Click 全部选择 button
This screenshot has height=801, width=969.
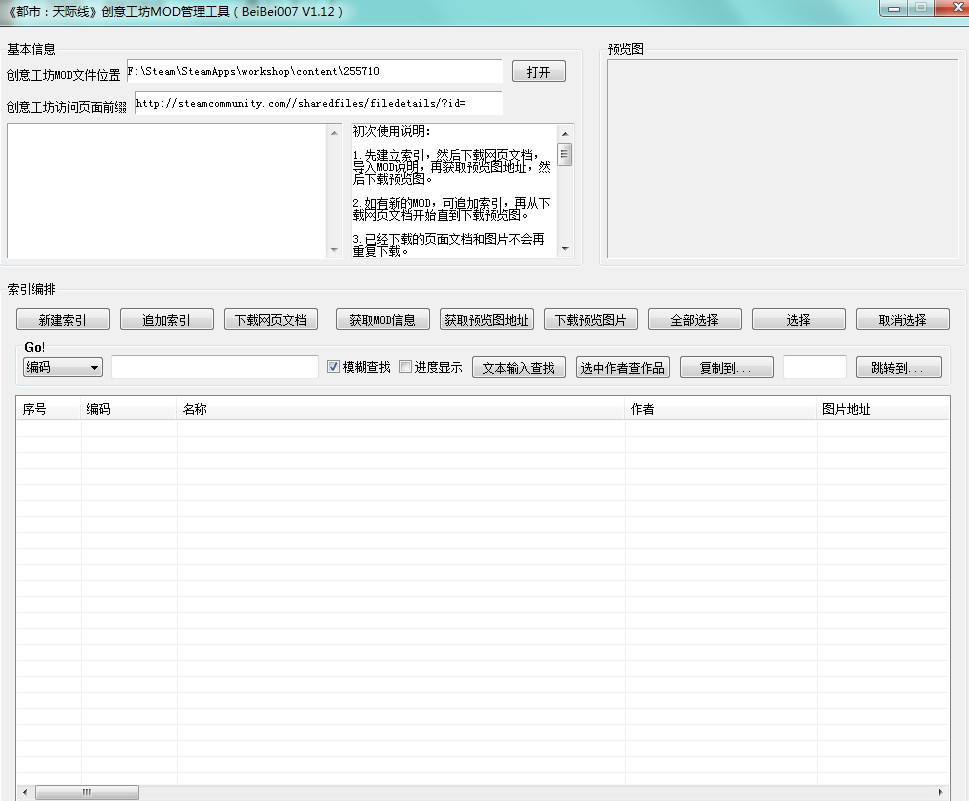[695, 320]
